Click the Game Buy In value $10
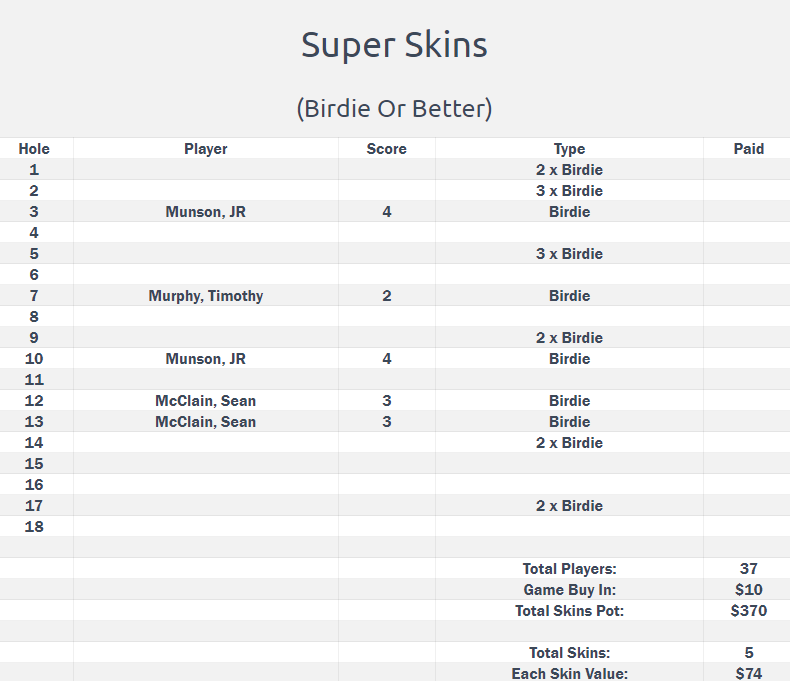 coord(749,590)
